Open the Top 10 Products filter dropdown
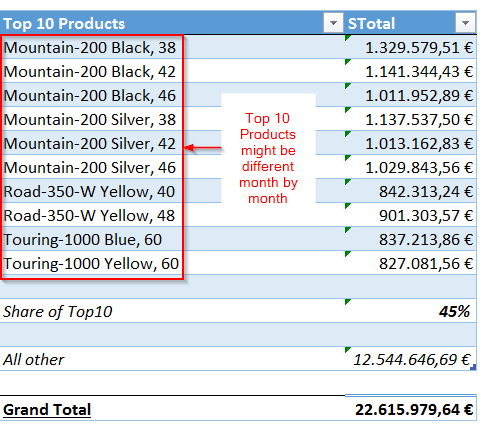This screenshot has height=433, width=483. [333, 23]
